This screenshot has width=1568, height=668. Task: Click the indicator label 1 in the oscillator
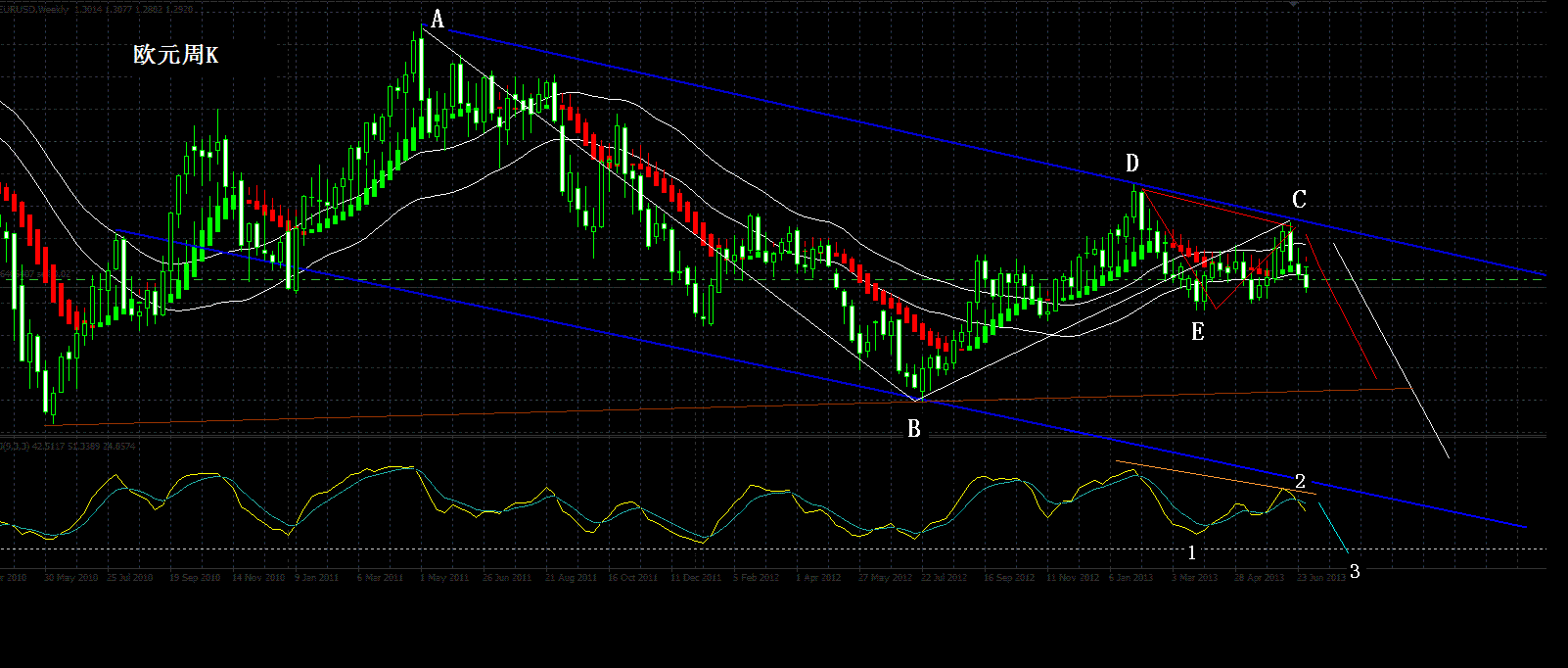point(1191,552)
